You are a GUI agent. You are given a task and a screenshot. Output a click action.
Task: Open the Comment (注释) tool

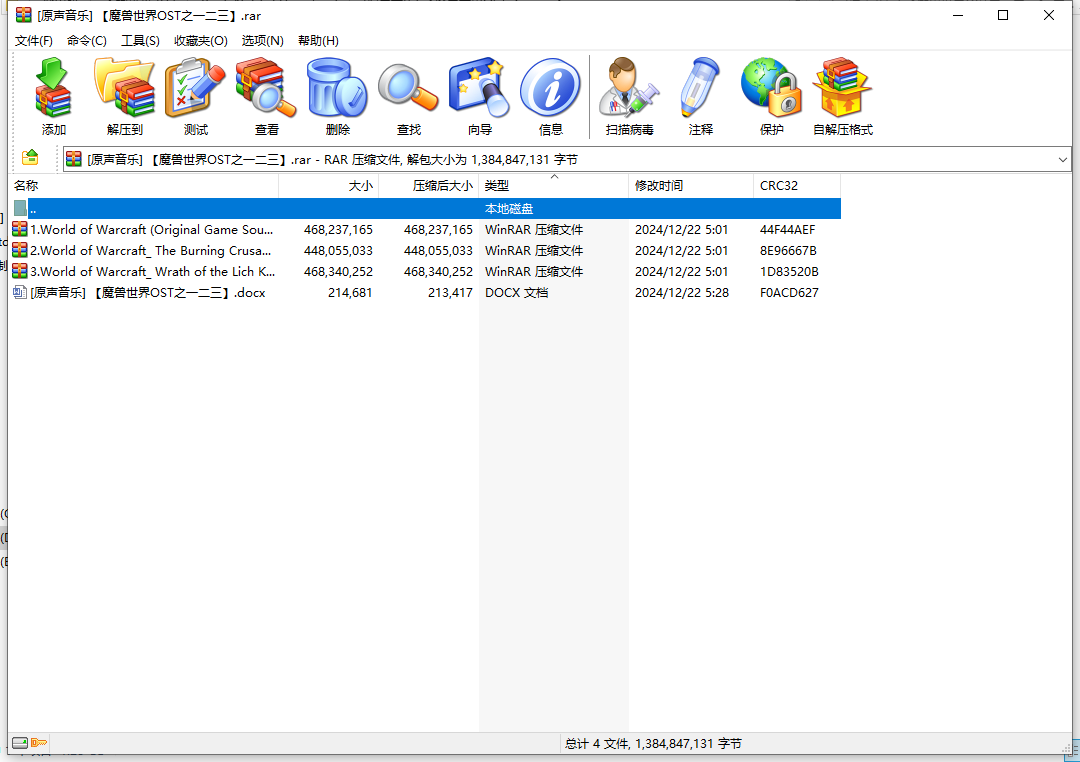pos(700,97)
